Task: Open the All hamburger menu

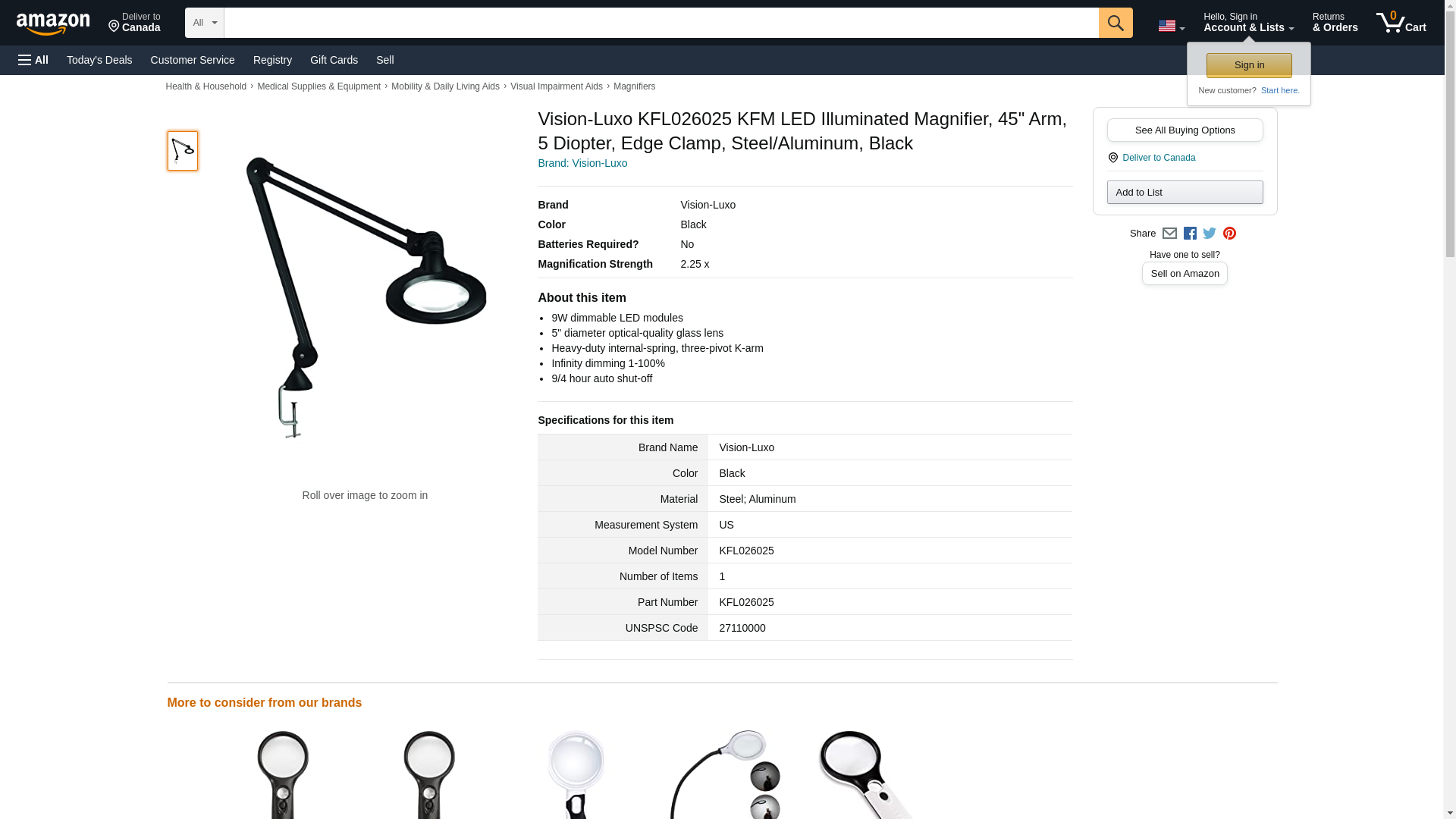Action: point(33,60)
